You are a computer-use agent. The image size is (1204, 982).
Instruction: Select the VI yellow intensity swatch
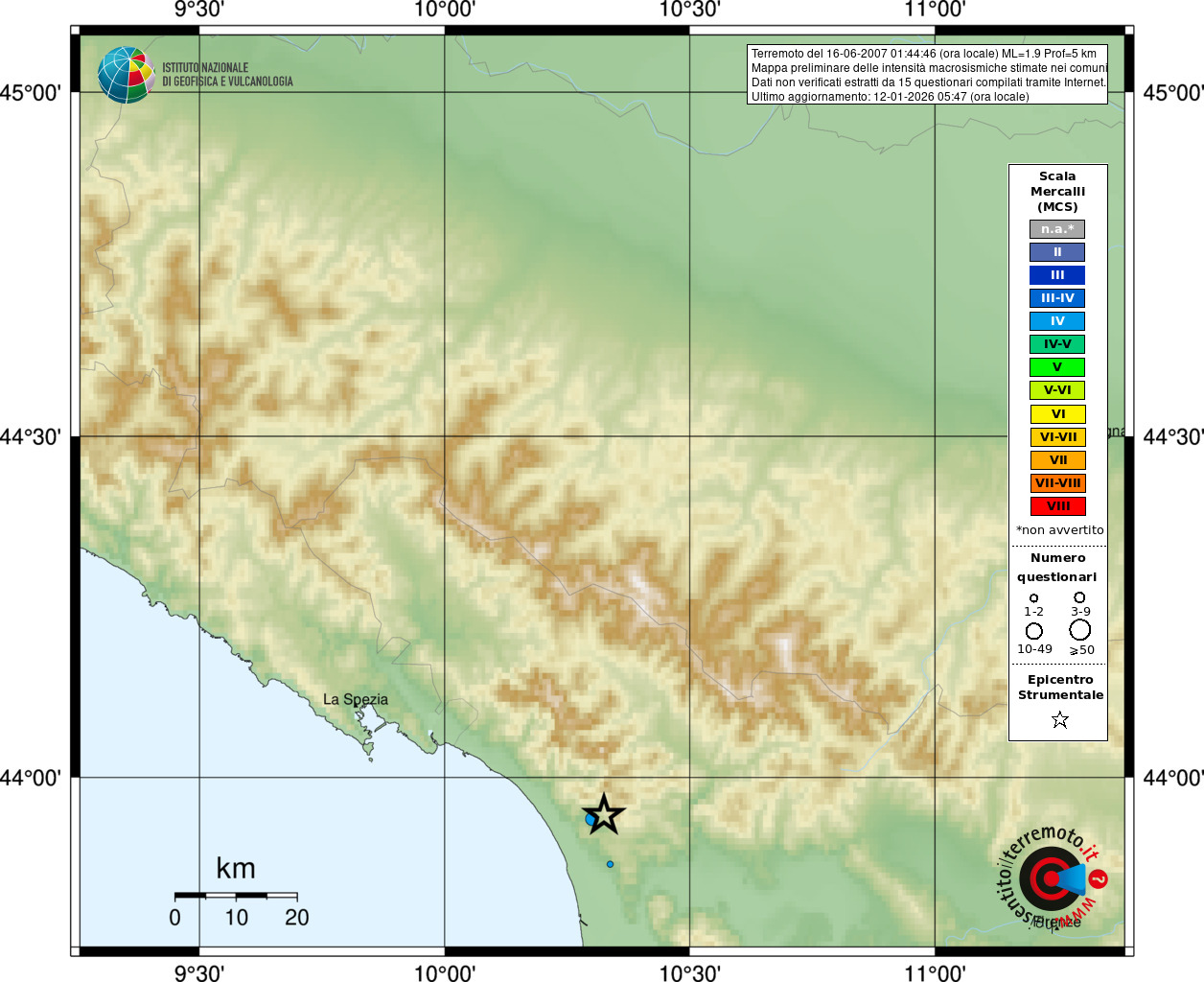pos(1057,414)
